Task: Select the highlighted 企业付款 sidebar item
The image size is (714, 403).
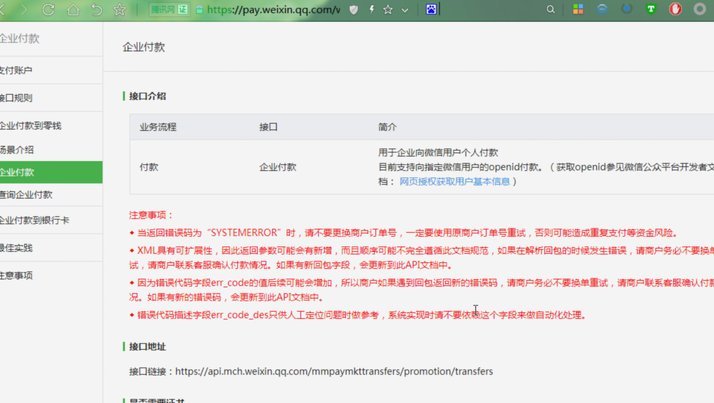Action: tap(51, 172)
